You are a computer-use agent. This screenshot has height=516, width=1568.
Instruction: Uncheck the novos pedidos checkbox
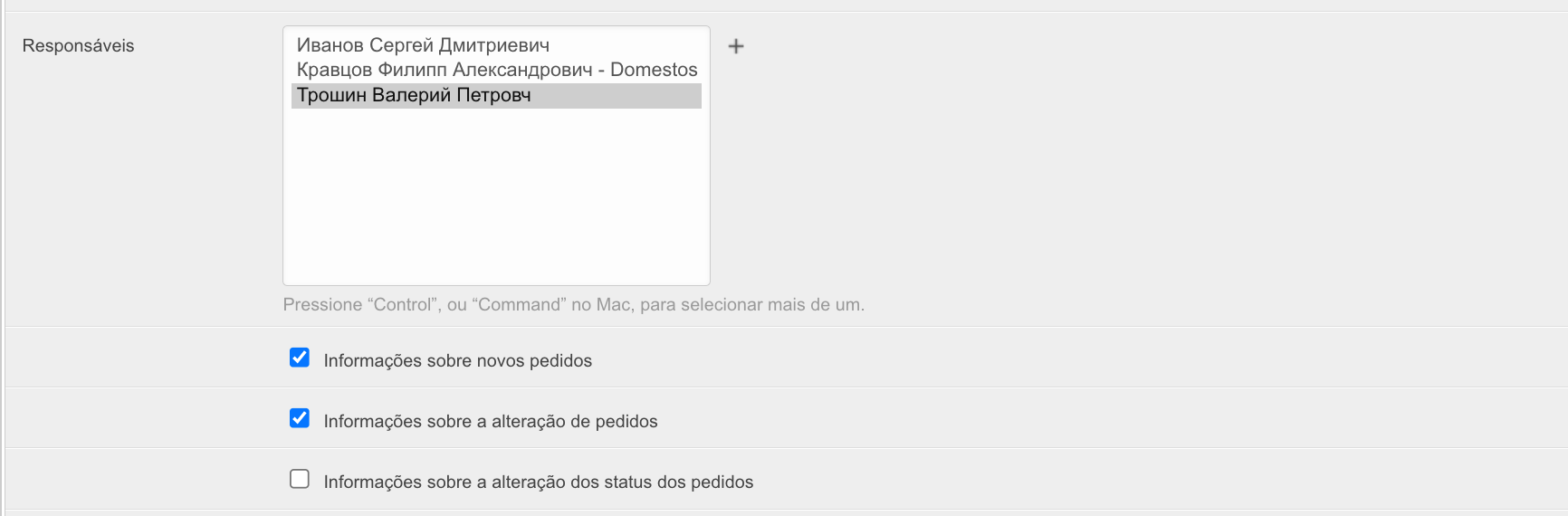(x=300, y=358)
